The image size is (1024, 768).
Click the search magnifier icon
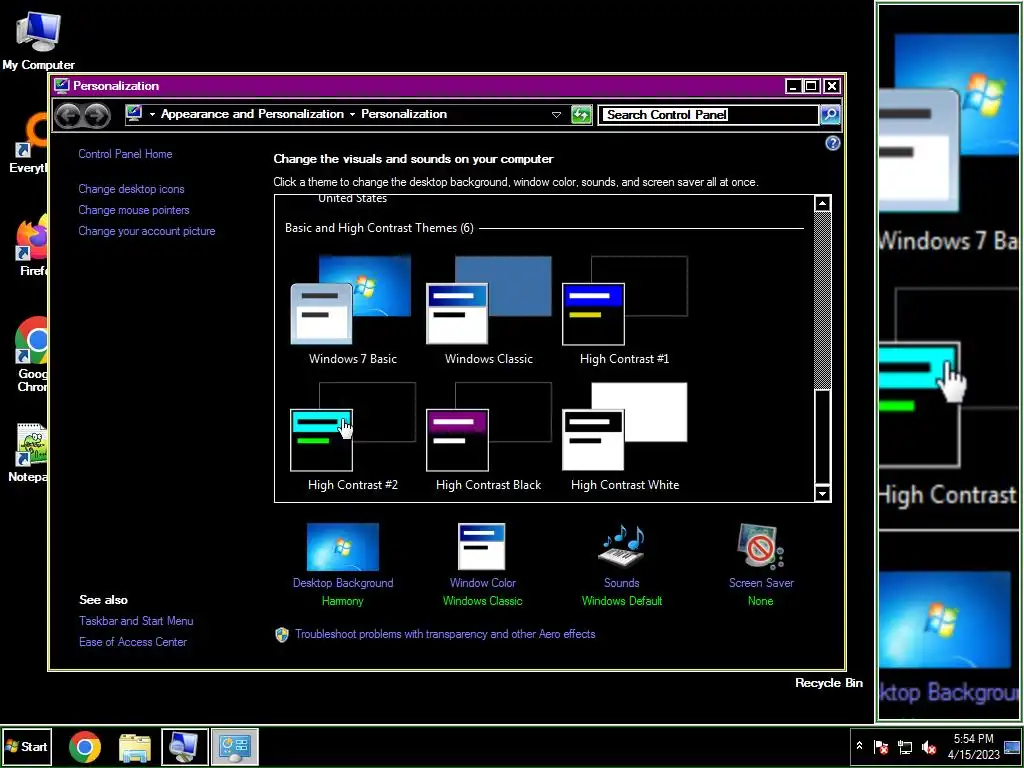click(x=830, y=114)
